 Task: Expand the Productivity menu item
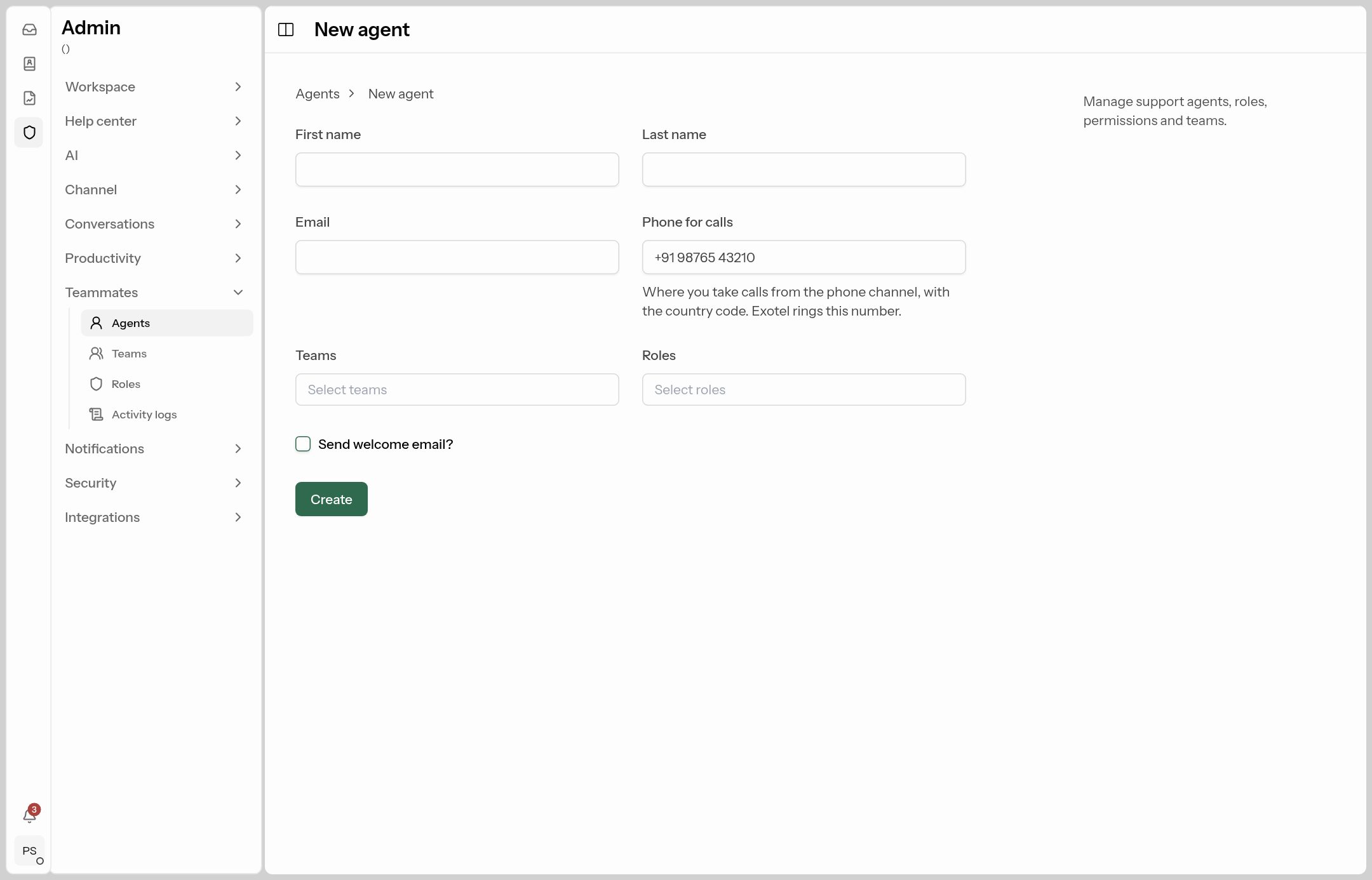[154, 258]
